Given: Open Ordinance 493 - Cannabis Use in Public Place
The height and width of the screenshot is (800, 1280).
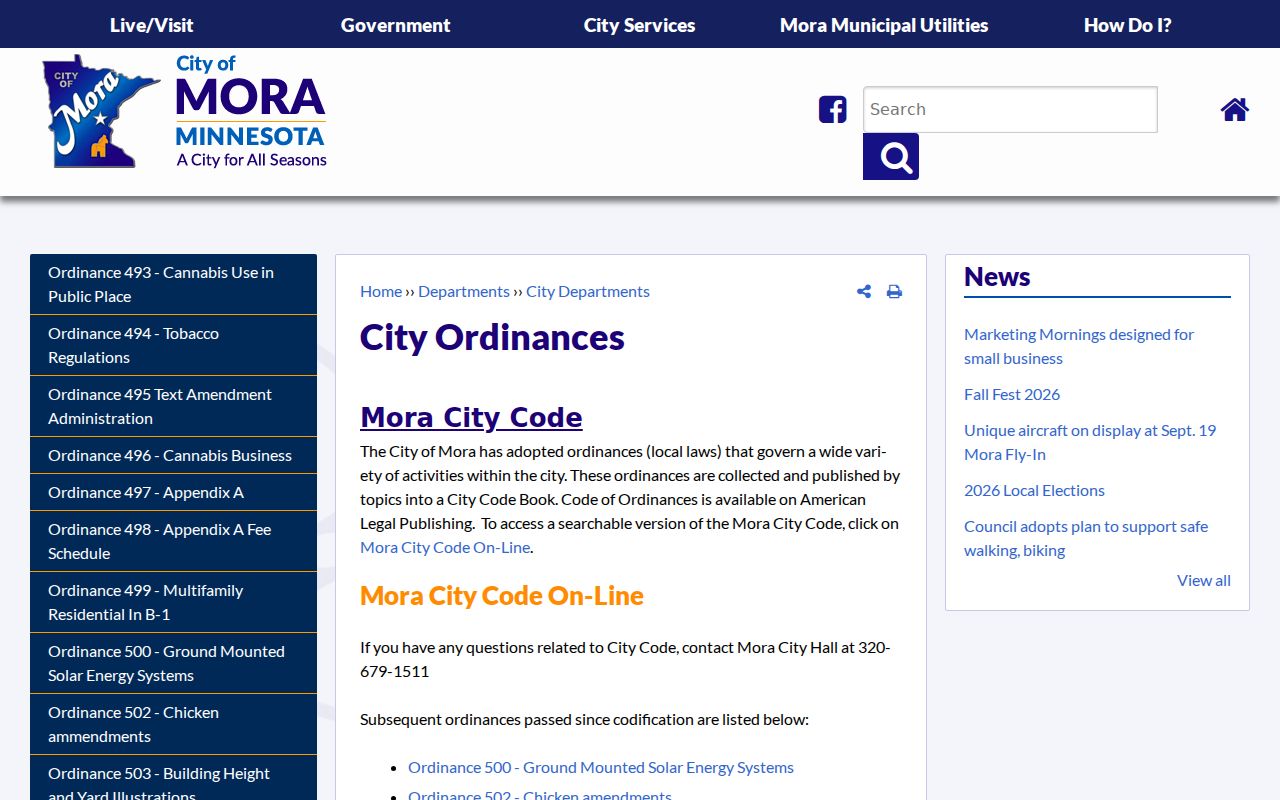Looking at the screenshot, I should (173, 284).
